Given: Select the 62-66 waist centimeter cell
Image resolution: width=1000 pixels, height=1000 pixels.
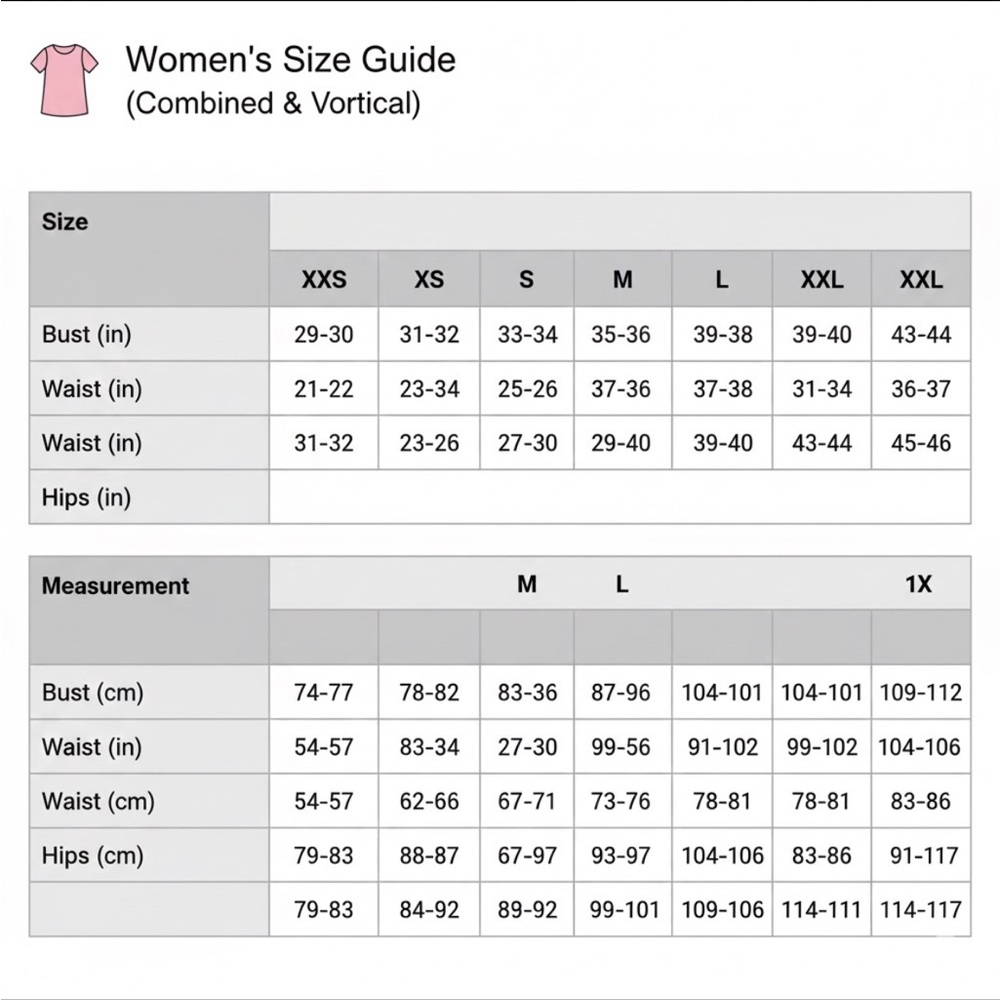Looking at the screenshot, I should (x=429, y=801).
